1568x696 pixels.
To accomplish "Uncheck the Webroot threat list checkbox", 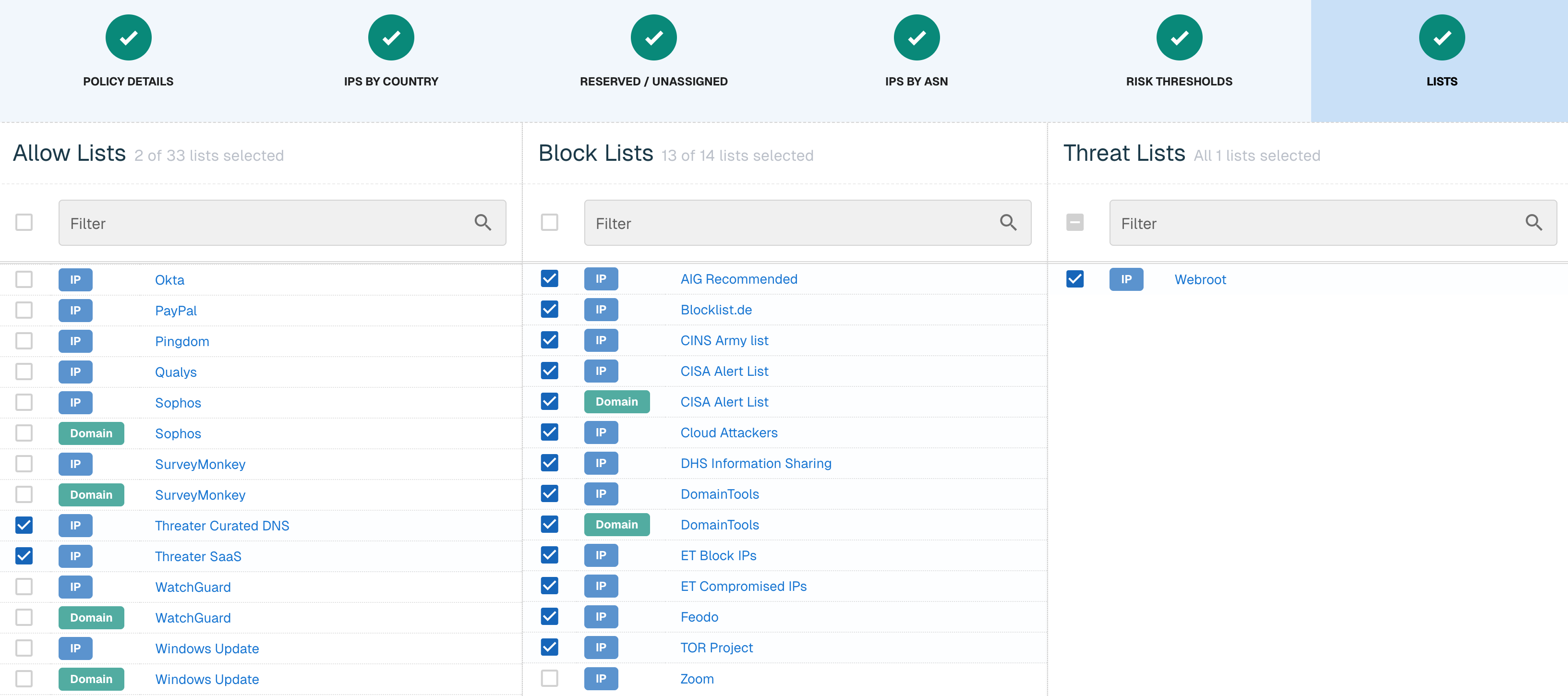I will 1075,279.
